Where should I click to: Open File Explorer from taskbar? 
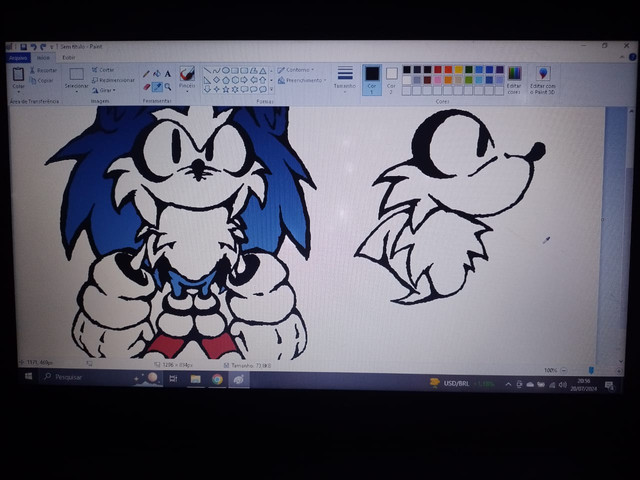click(196, 379)
